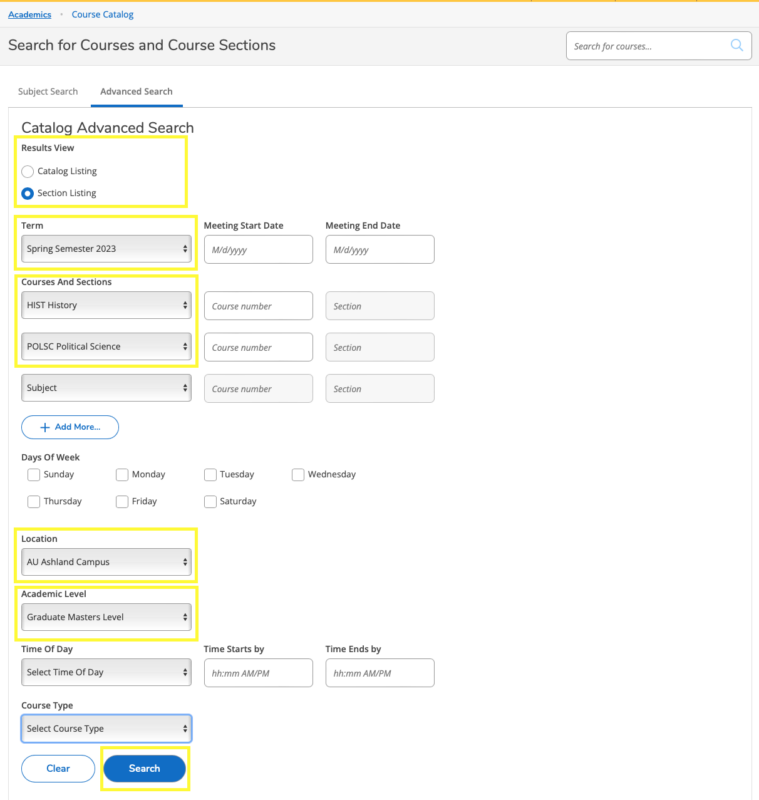The height and width of the screenshot is (800, 759).
Task: Open the Select Course Type dropdown
Action: (x=106, y=728)
